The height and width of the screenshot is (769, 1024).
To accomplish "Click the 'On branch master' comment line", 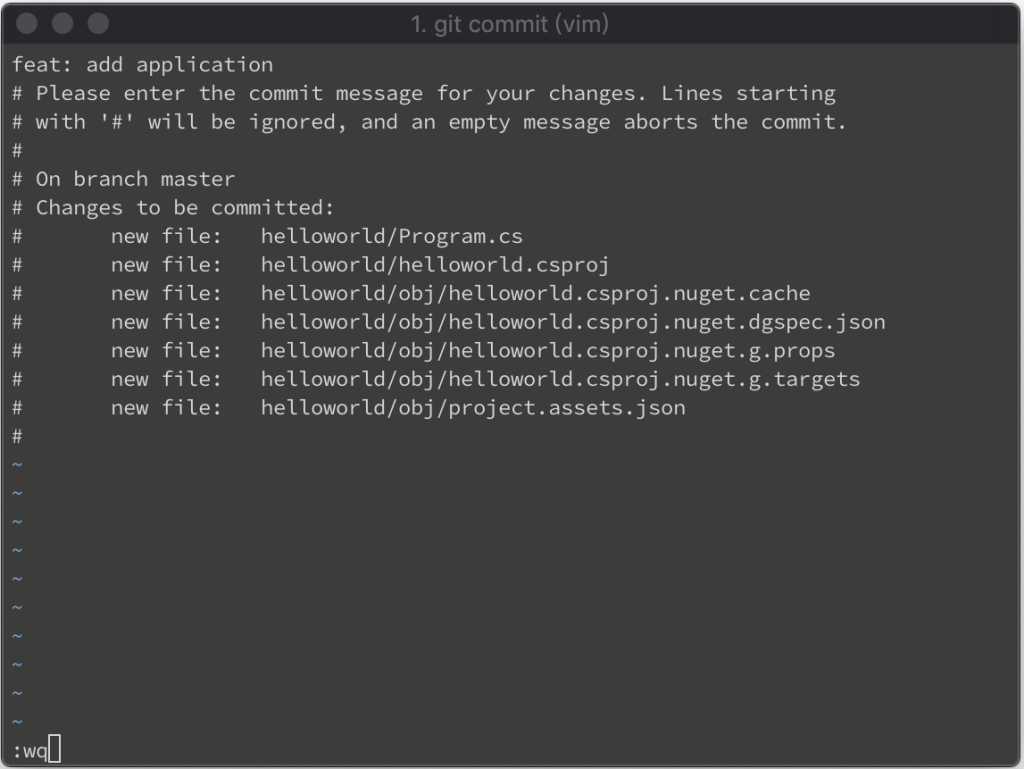I will point(123,179).
